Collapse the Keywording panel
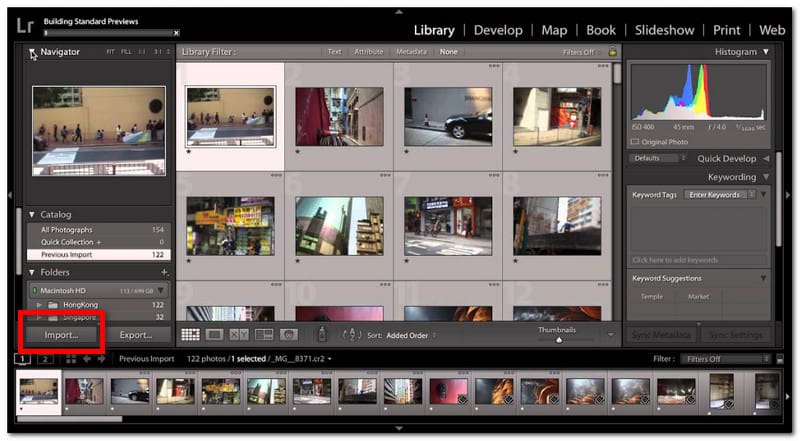 766,177
